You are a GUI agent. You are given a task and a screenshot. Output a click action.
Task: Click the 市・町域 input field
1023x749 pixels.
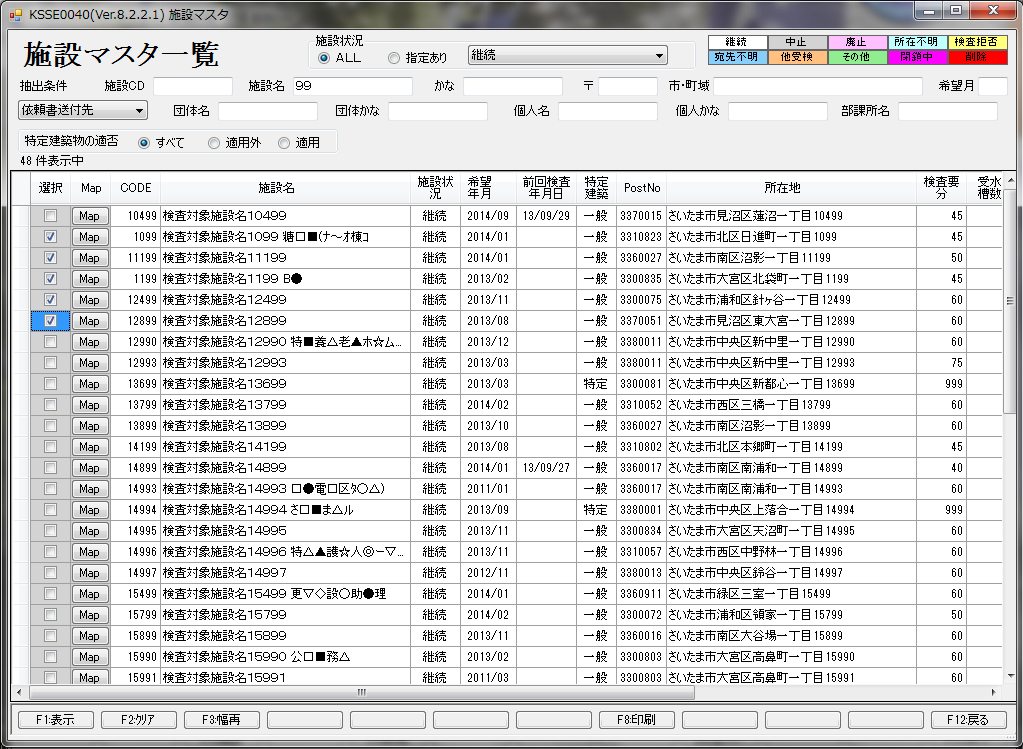click(817, 86)
